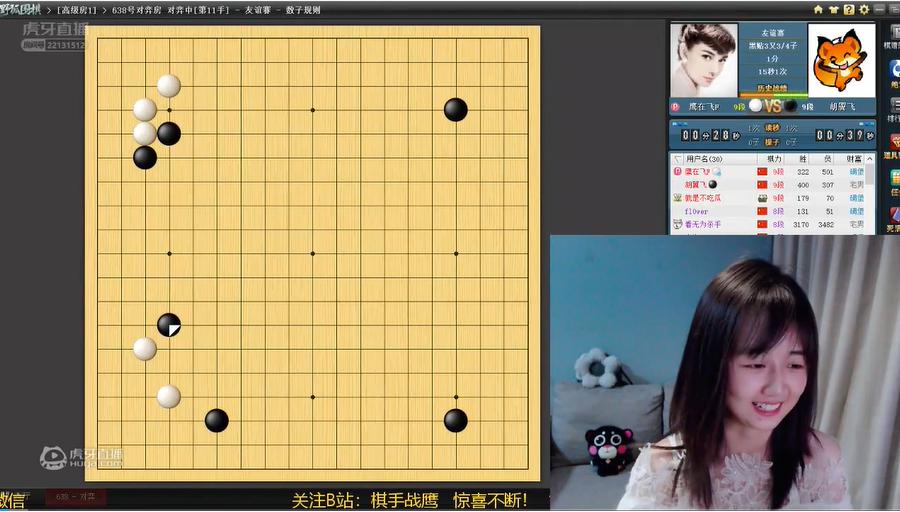
Task: Click the black stone at upper-right star point
Action: click(x=456, y=110)
